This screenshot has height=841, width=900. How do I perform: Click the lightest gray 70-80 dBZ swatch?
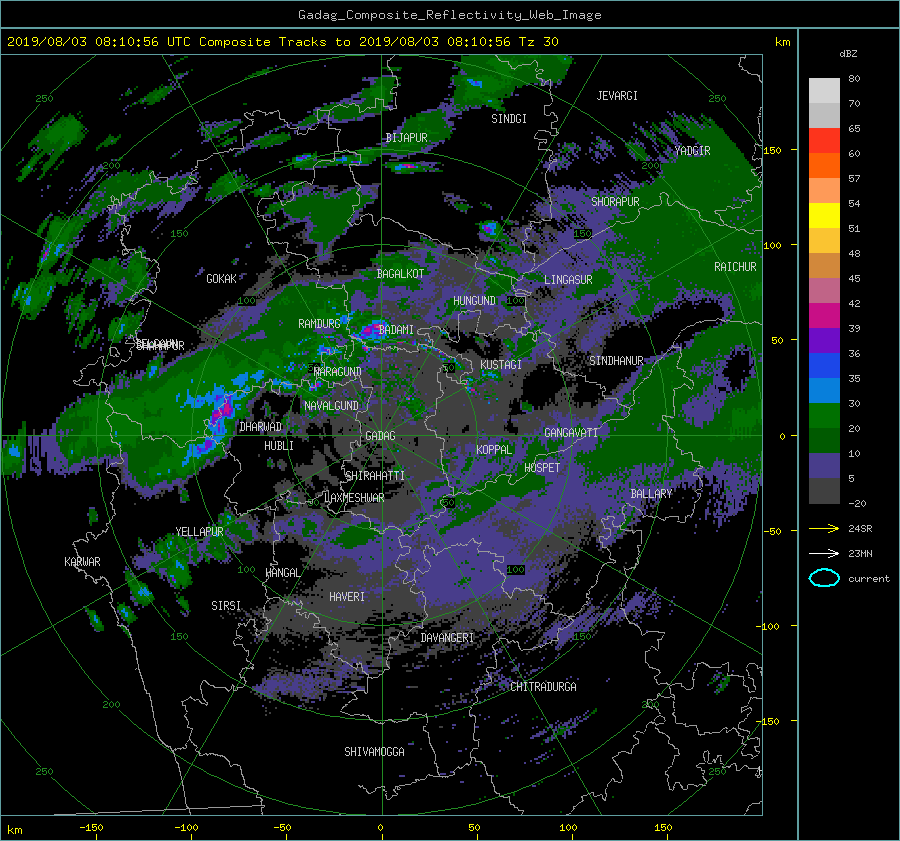824,91
